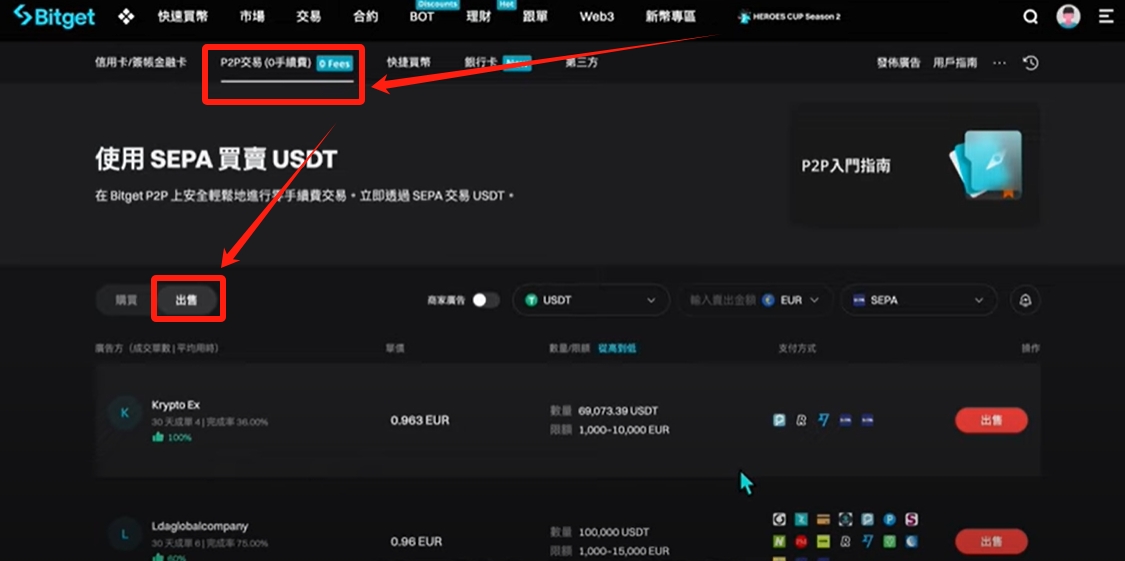Viewport: 1125px width, 561px height.
Task: Open the search magnifier icon
Action: click(x=1030, y=17)
